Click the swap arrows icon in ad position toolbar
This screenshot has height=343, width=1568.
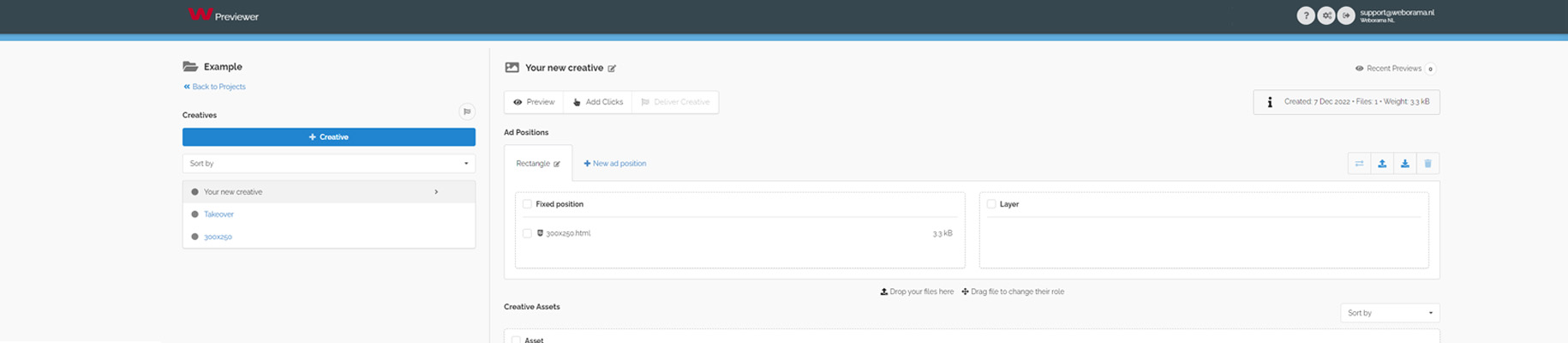point(1359,164)
